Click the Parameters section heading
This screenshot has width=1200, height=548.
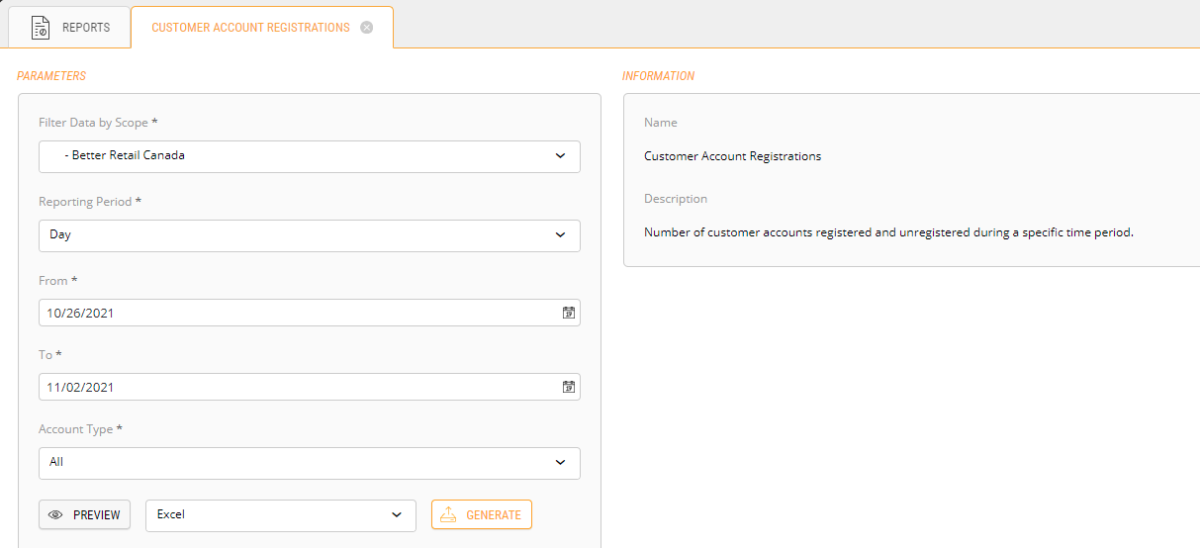pyautogui.click(x=52, y=76)
